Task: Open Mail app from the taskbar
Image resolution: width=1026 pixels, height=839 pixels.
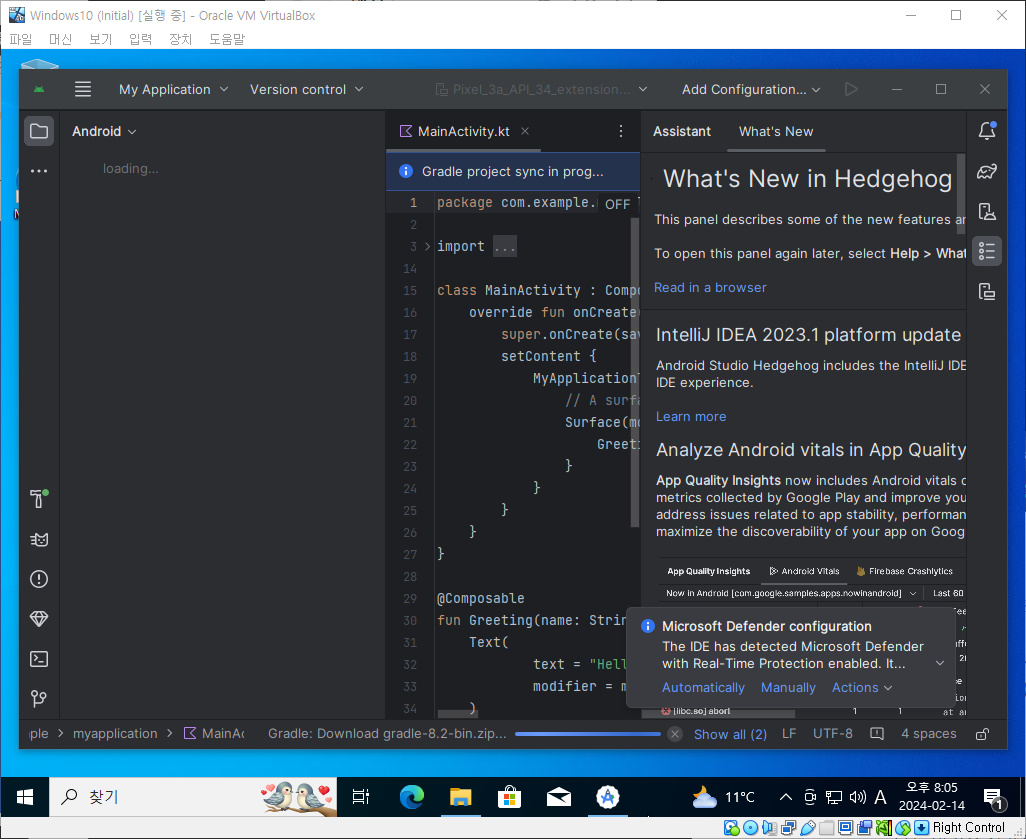Action: pyautogui.click(x=559, y=796)
